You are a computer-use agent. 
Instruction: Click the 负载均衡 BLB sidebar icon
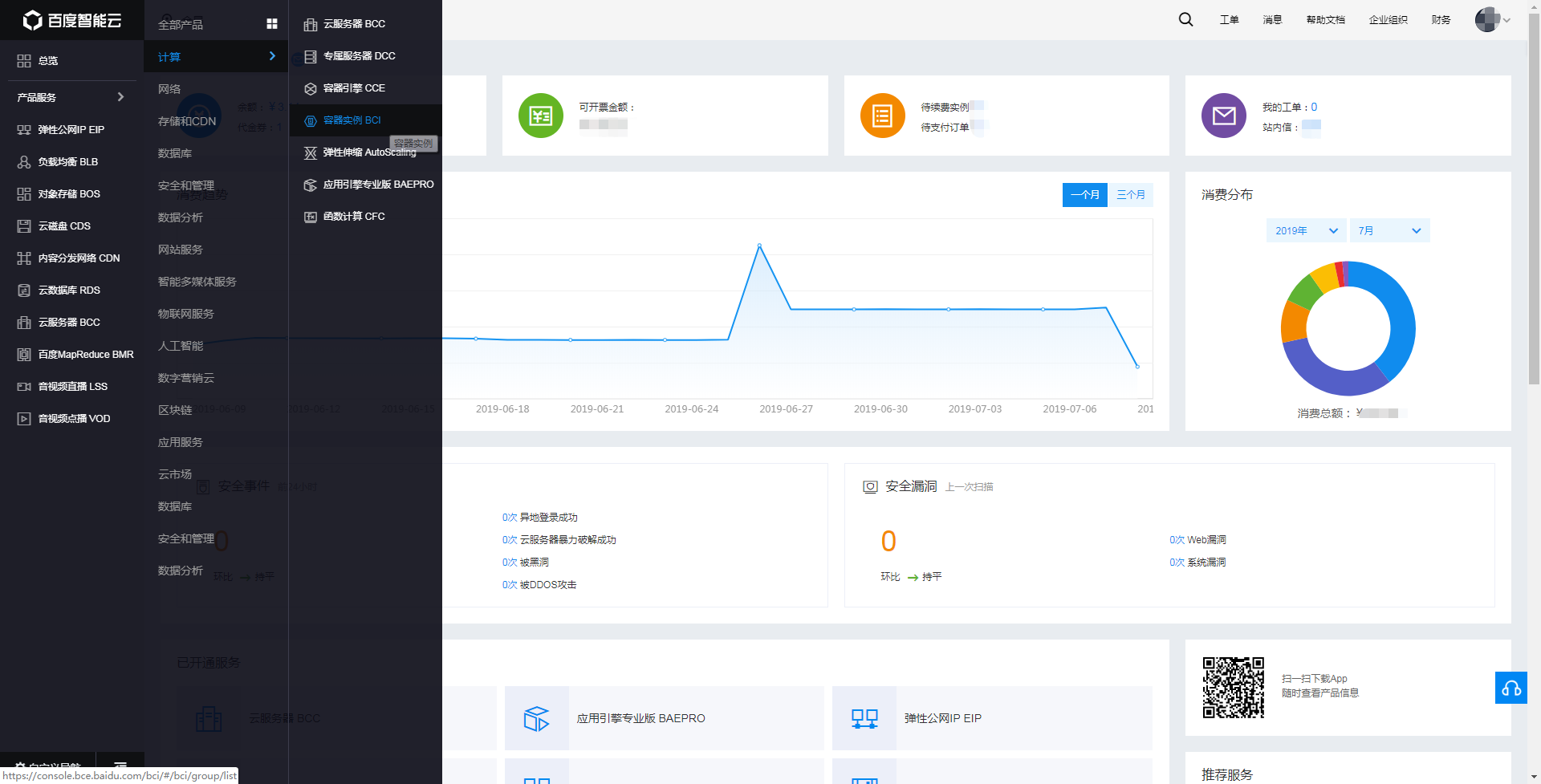(24, 162)
